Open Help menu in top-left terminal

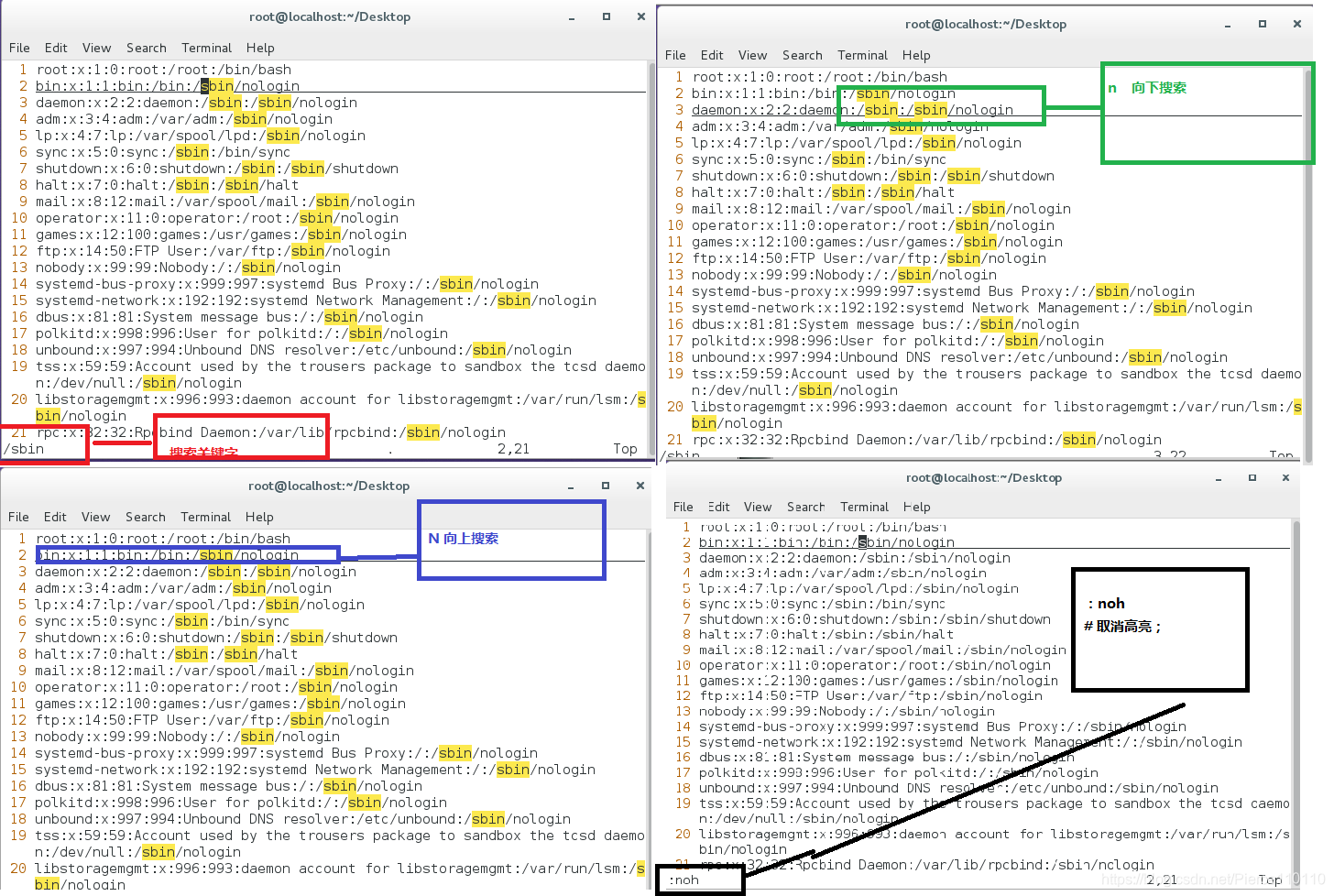coord(260,48)
